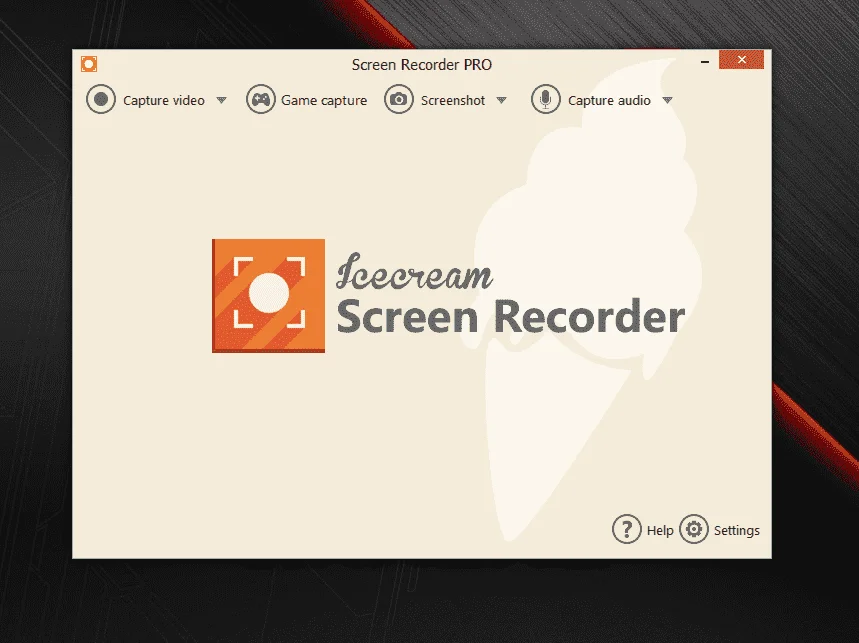Expand the Capture audio dropdown arrow

(667, 100)
